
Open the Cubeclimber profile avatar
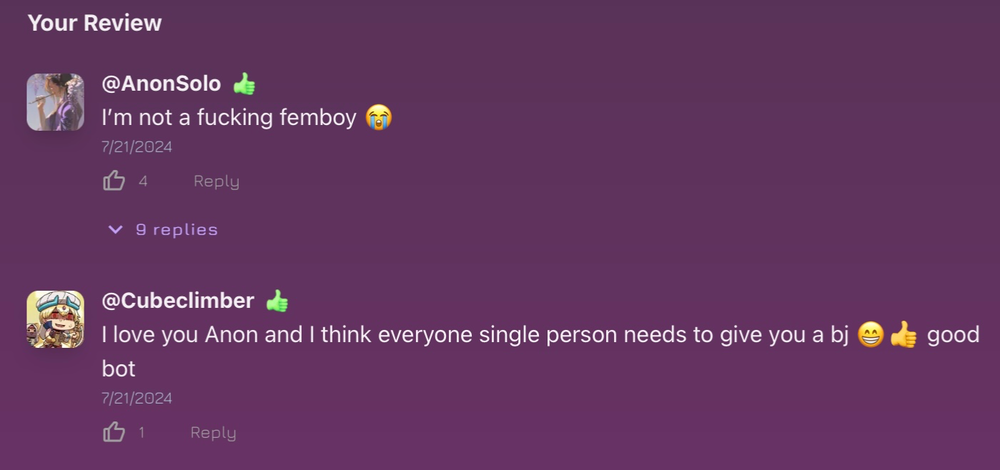55,319
